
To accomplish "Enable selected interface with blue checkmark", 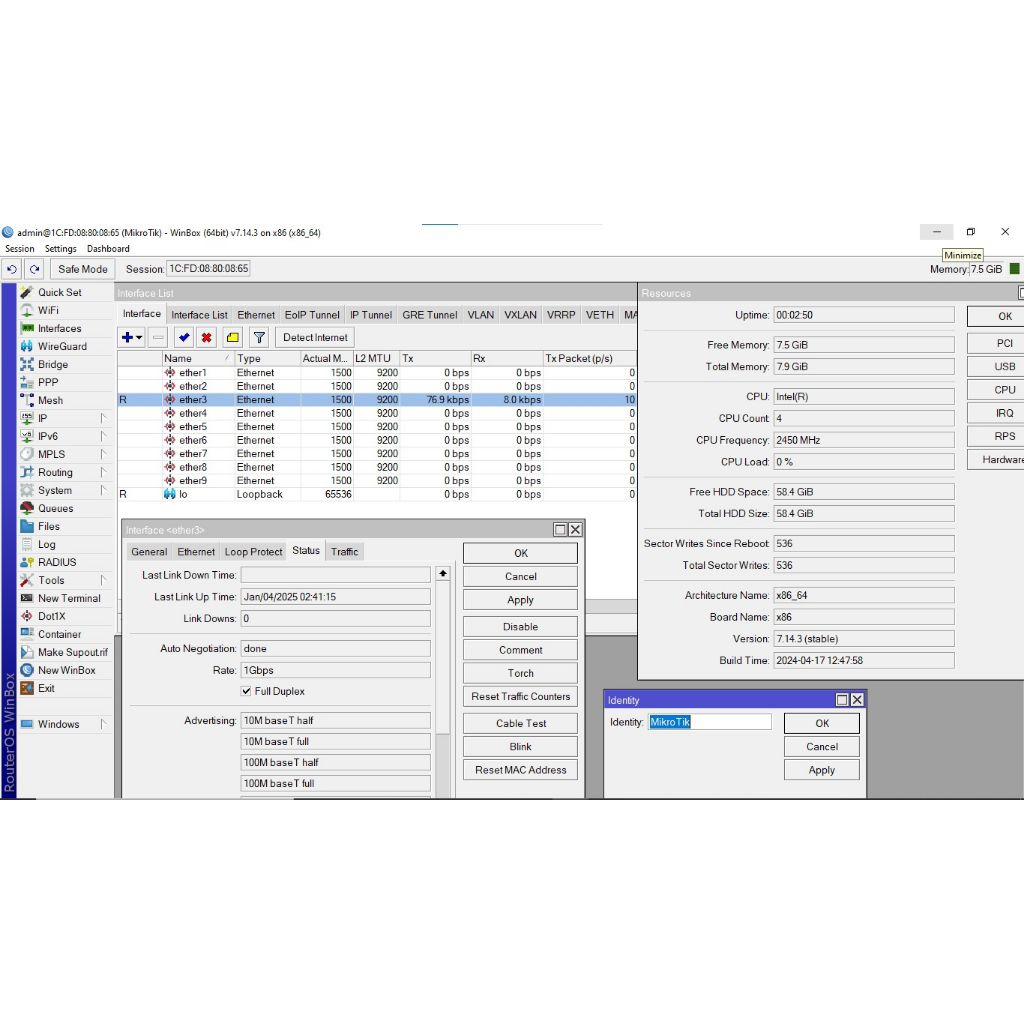I will pyautogui.click(x=184, y=338).
